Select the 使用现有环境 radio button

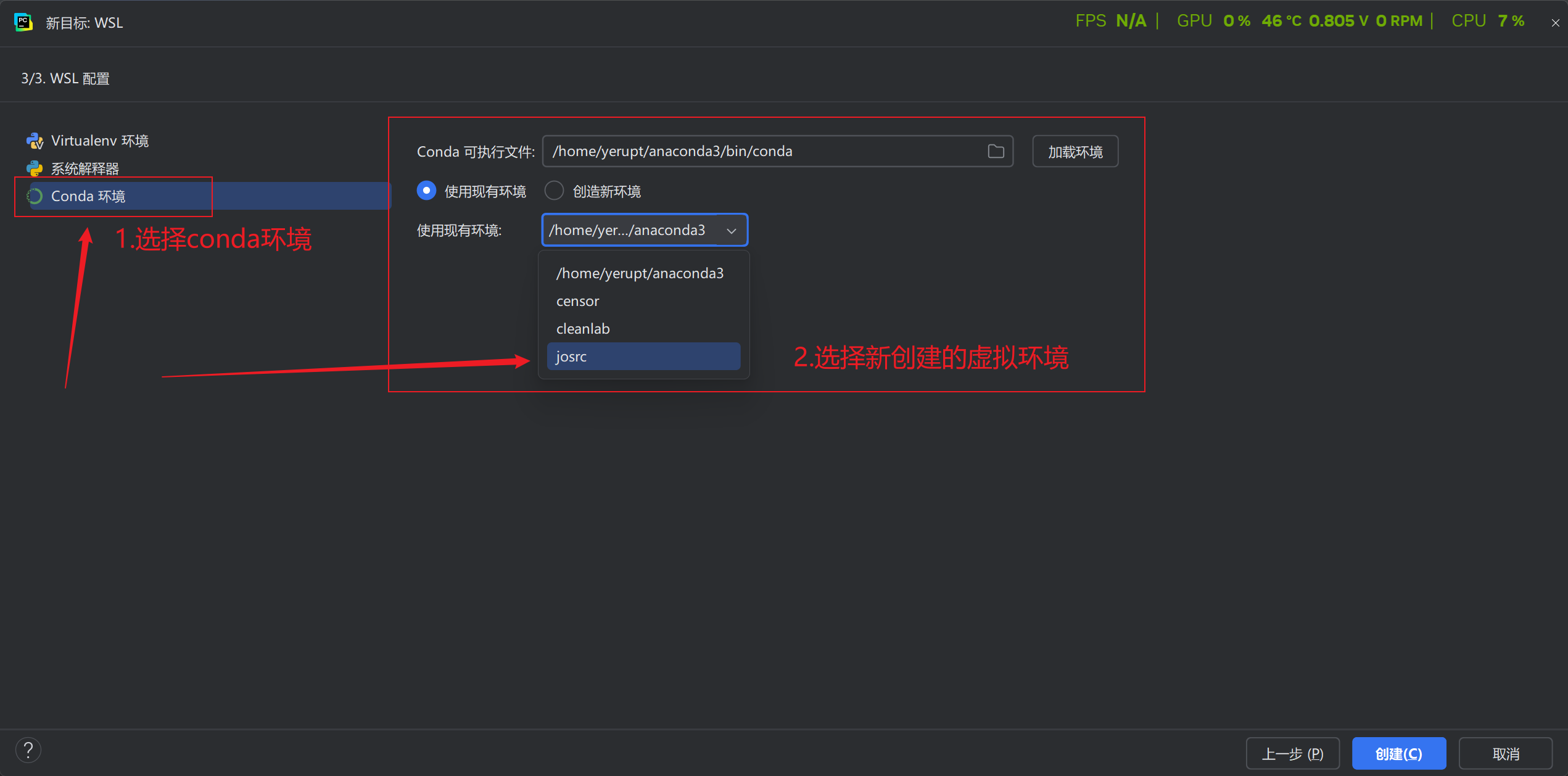426,191
